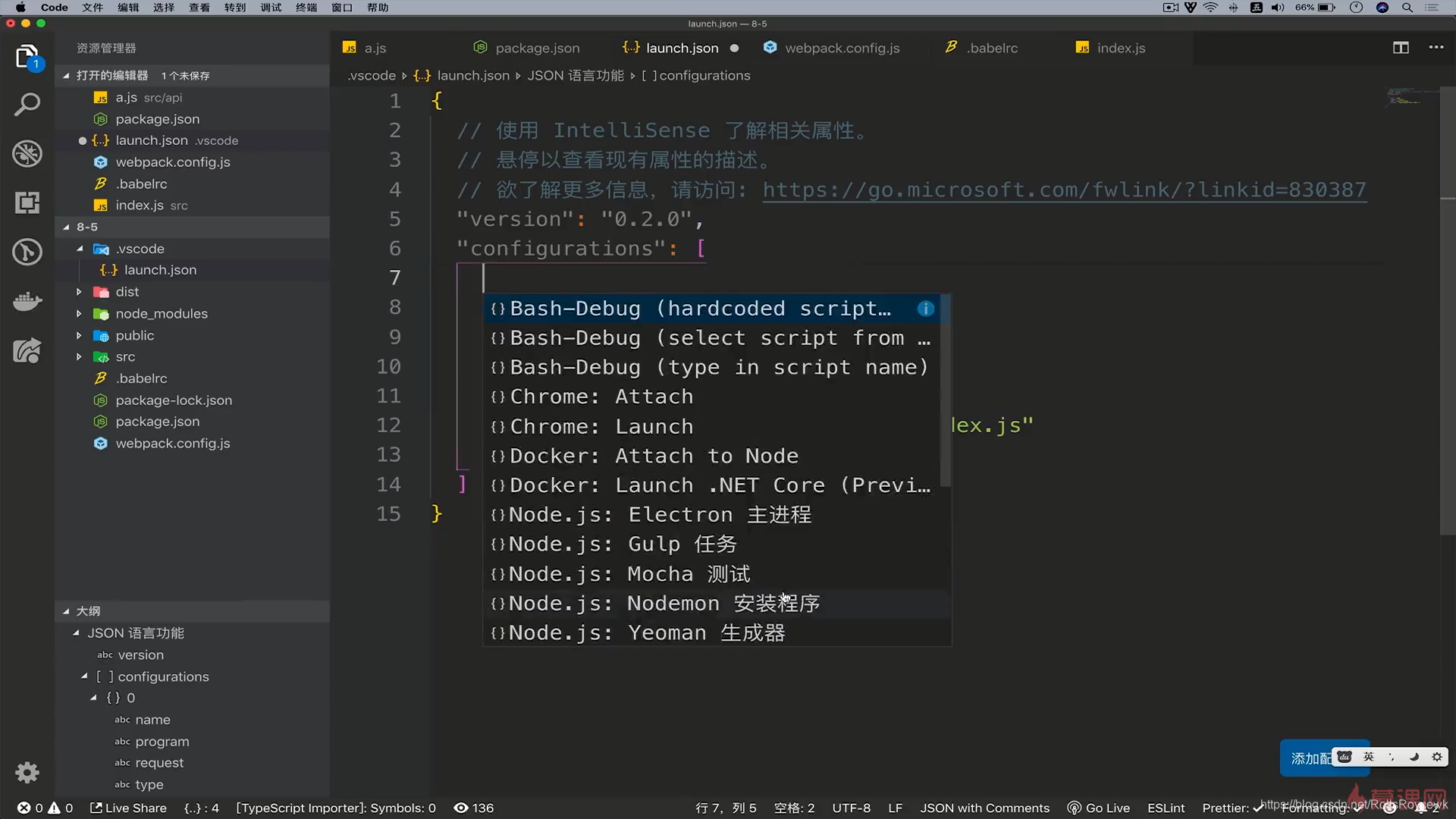Image resolution: width=1456 pixels, height=819 pixels.
Task: Open the Extensions activity bar icon
Action: [27, 202]
